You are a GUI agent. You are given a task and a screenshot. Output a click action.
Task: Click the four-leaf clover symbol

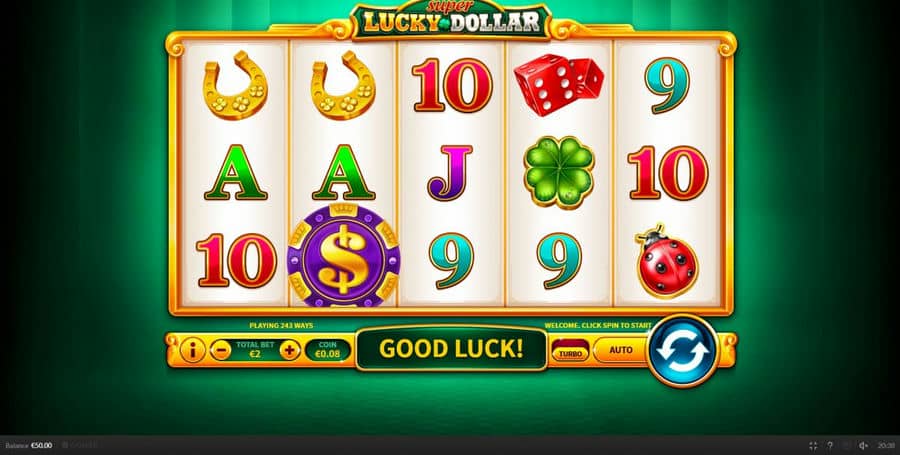tap(558, 172)
